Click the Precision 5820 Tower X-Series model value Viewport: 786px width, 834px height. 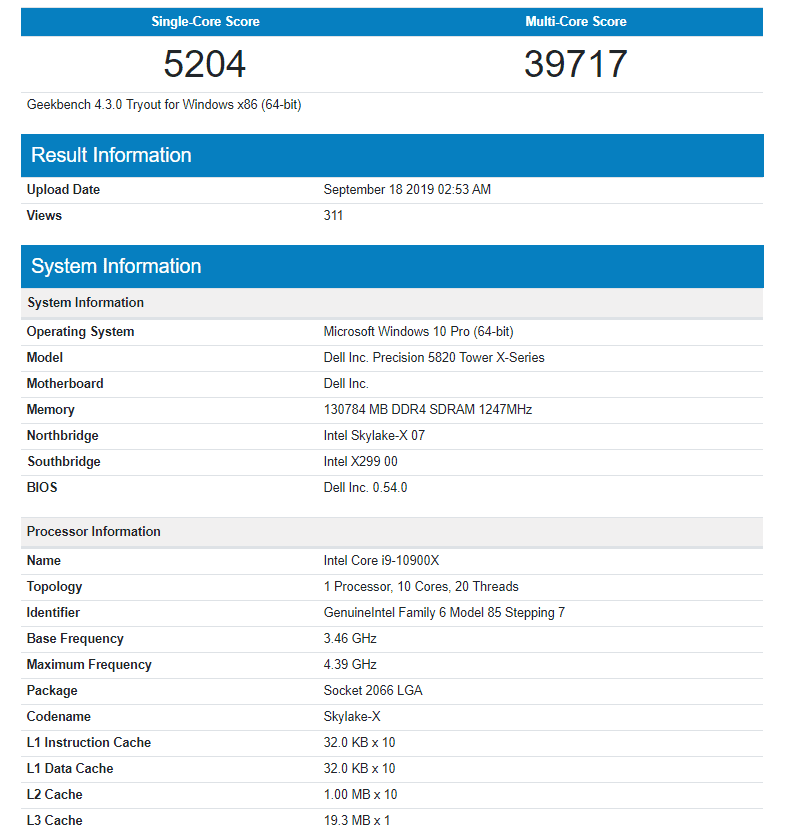(434, 358)
